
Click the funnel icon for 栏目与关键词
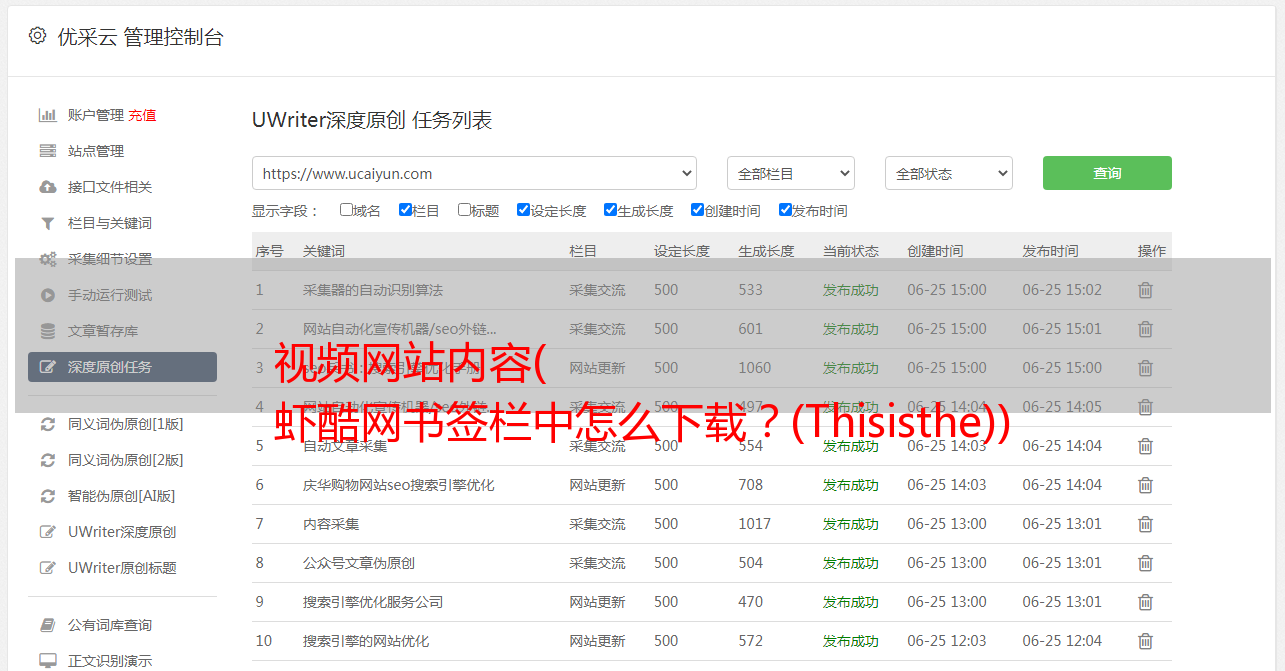click(47, 223)
